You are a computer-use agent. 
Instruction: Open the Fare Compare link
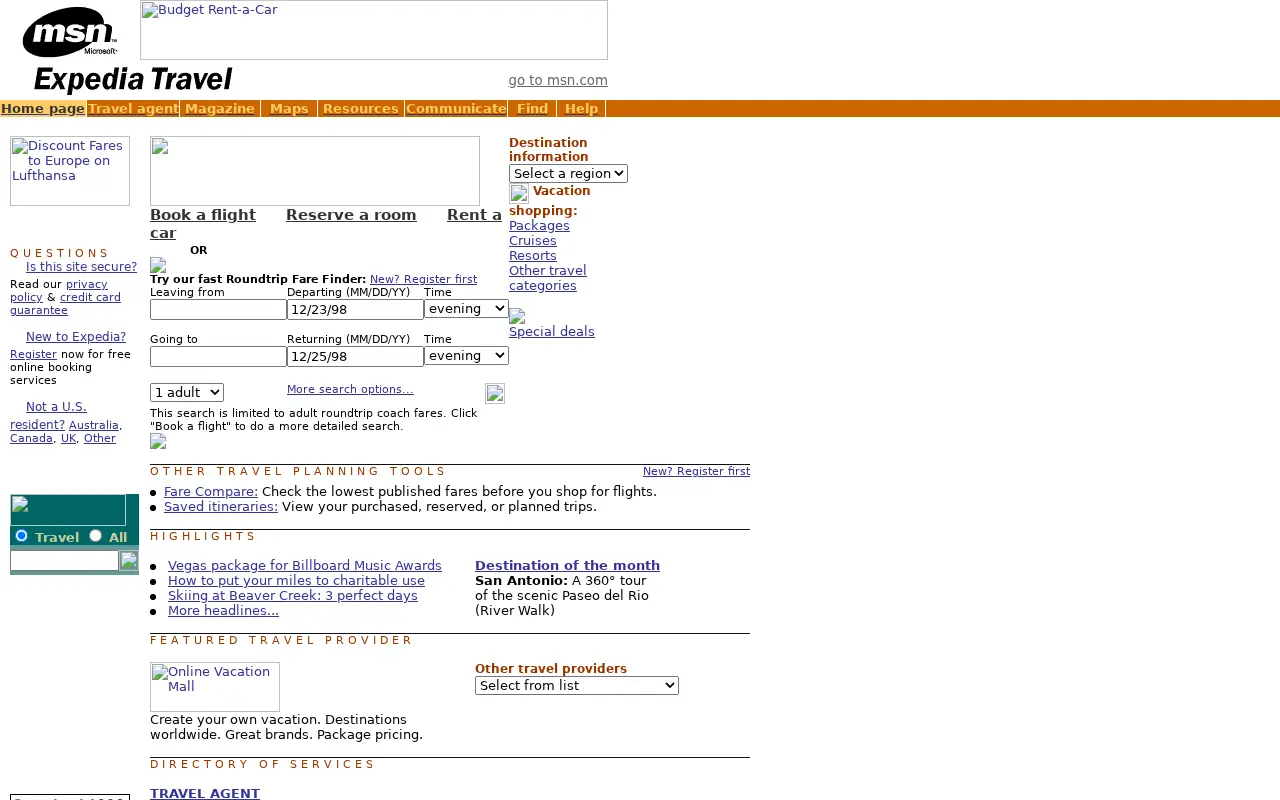click(211, 492)
